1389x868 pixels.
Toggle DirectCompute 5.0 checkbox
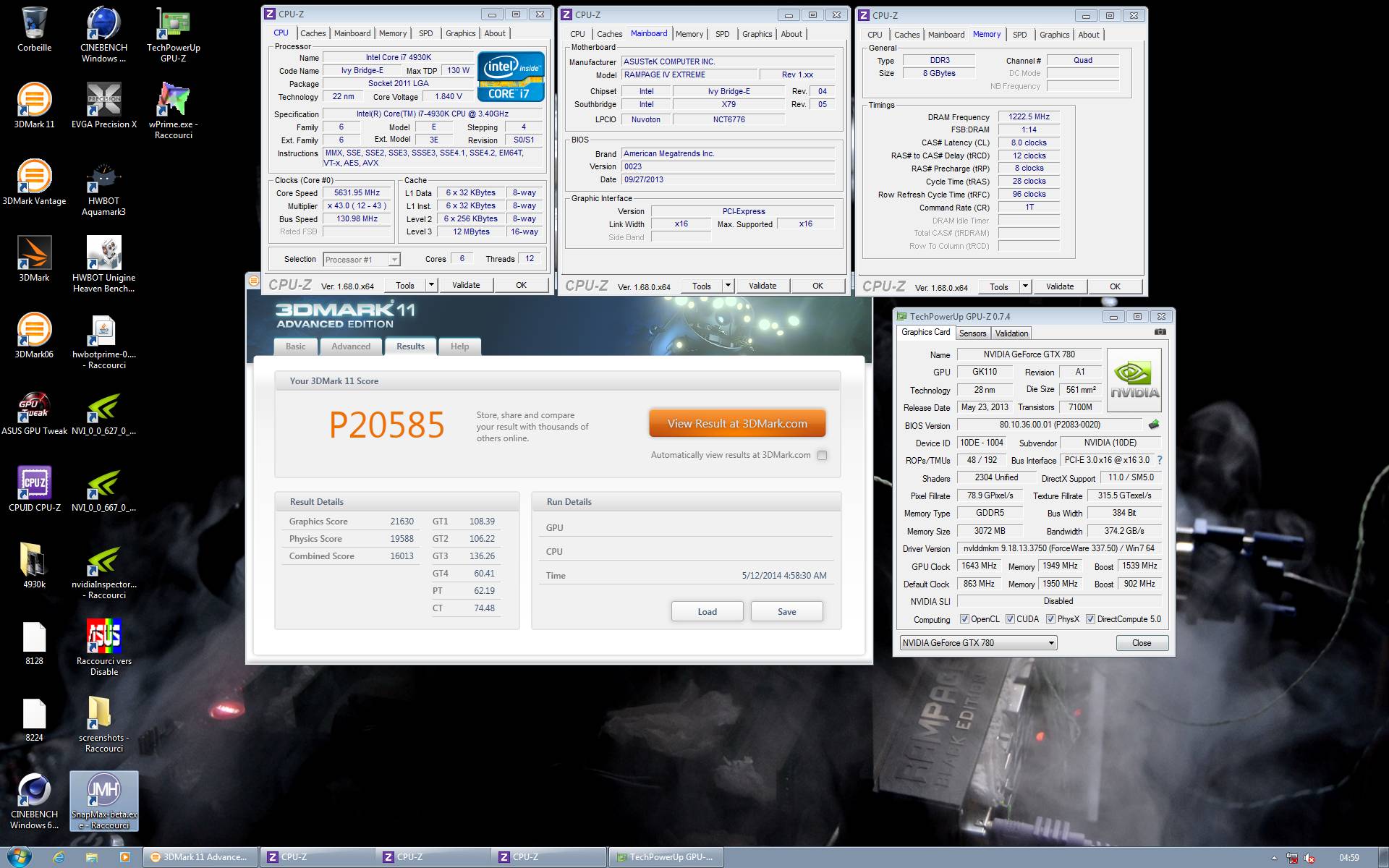coord(1090,619)
